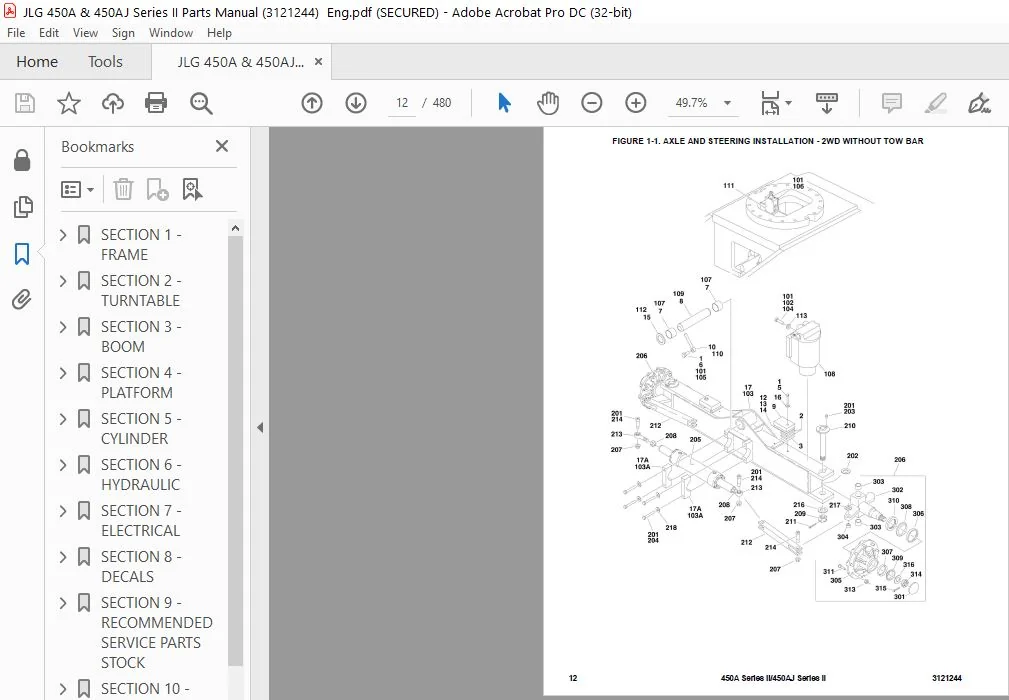Viewport: 1009px width, 700px height.
Task: Select the Highlight text pen tool
Action: pyautogui.click(x=936, y=103)
